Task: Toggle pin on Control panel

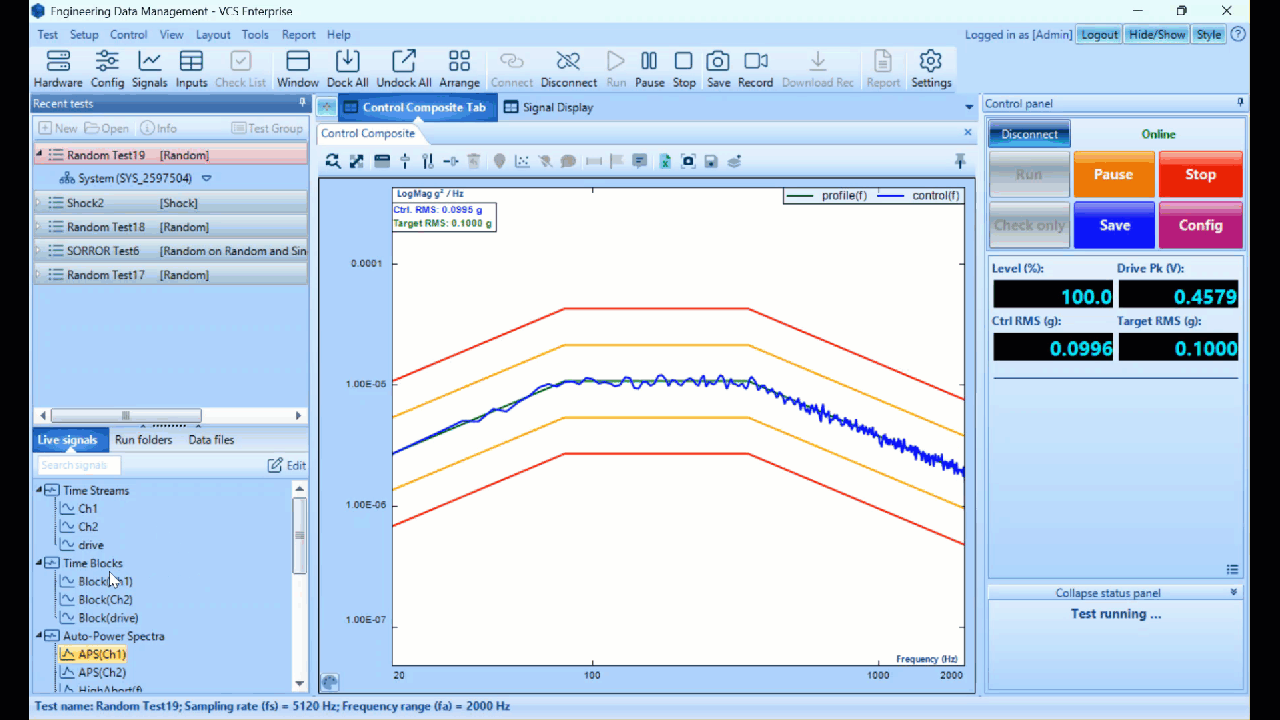Action: [1240, 103]
